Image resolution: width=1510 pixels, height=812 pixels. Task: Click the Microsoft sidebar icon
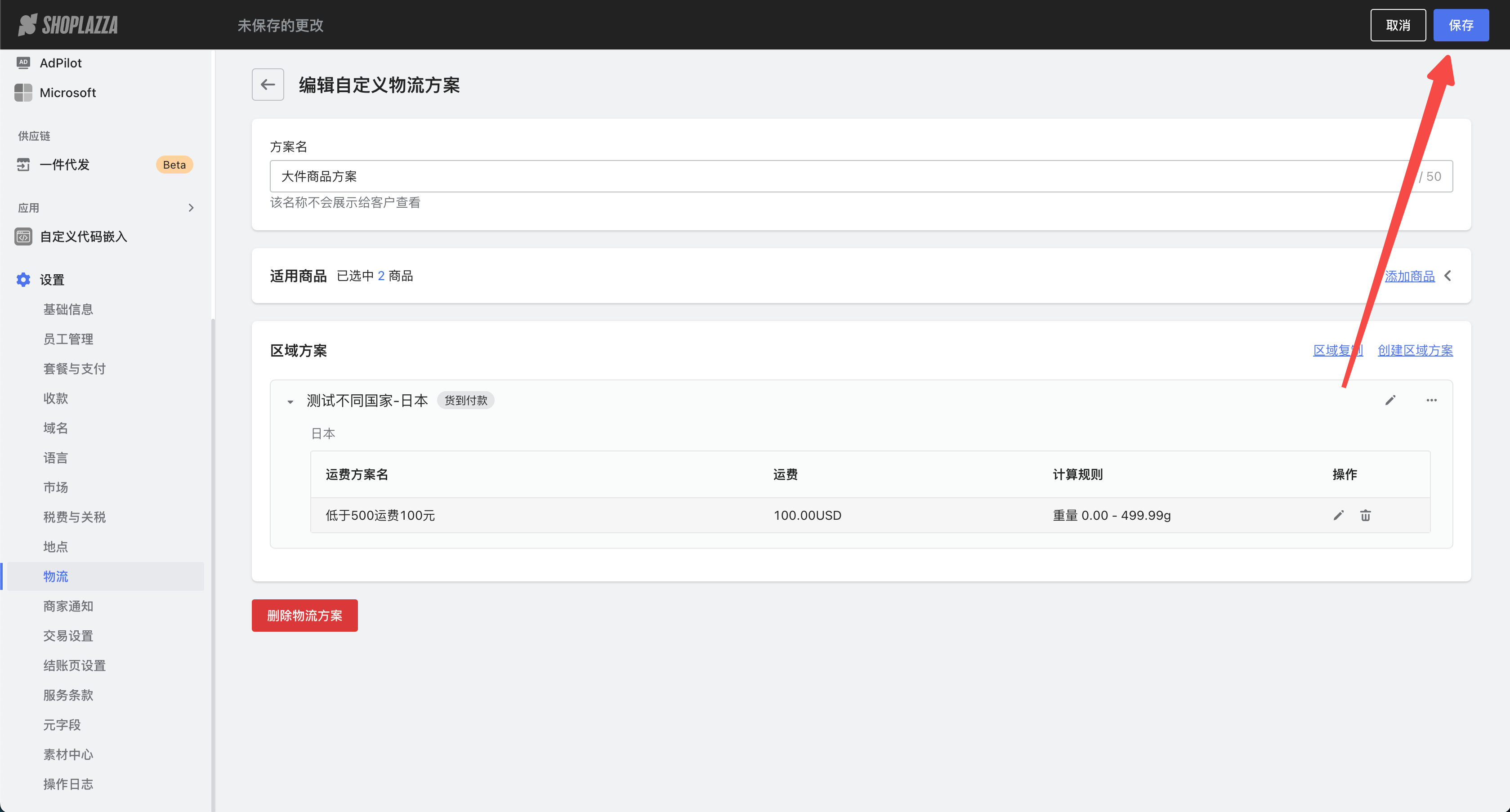(x=23, y=93)
